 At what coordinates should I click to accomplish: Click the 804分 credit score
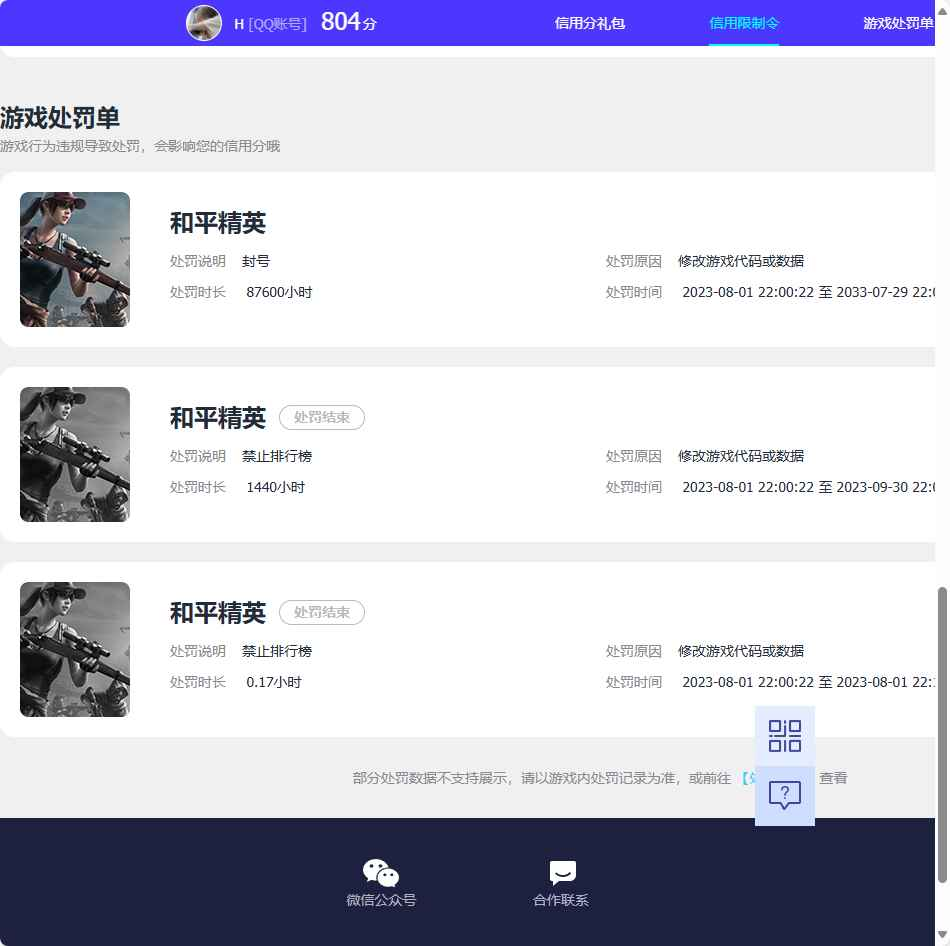(x=349, y=22)
